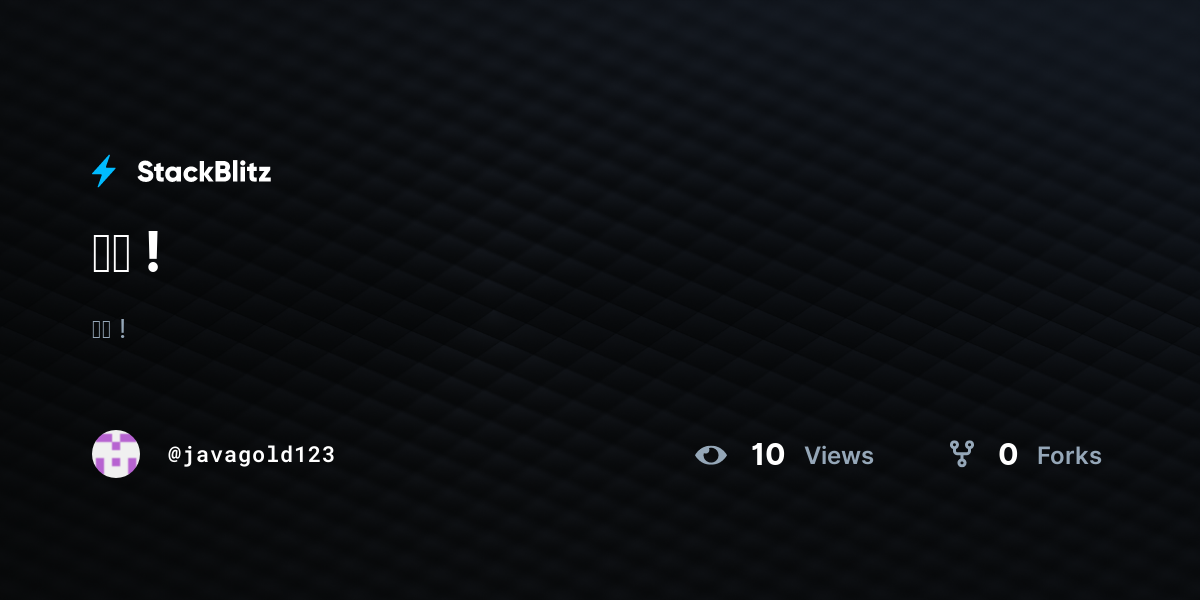Click the second placeholder box in the large title
This screenshot has height=600, width=1200.
[121, 255]
